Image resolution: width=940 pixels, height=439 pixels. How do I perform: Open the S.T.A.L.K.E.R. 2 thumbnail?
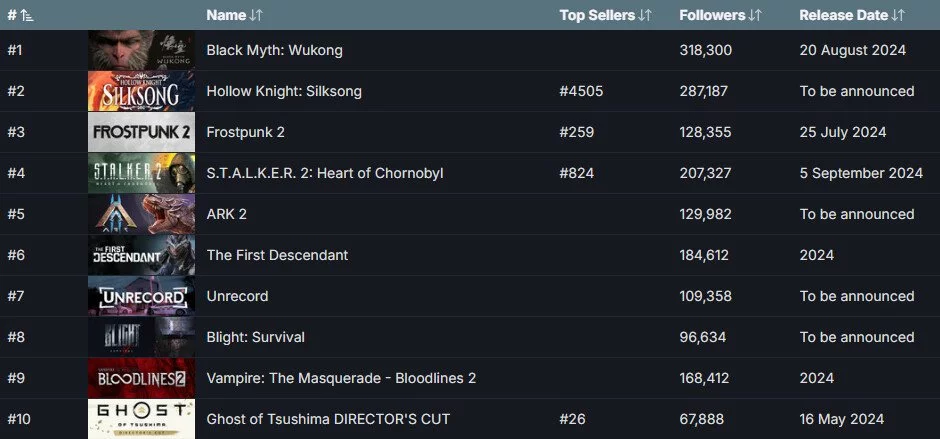[141, 173]
